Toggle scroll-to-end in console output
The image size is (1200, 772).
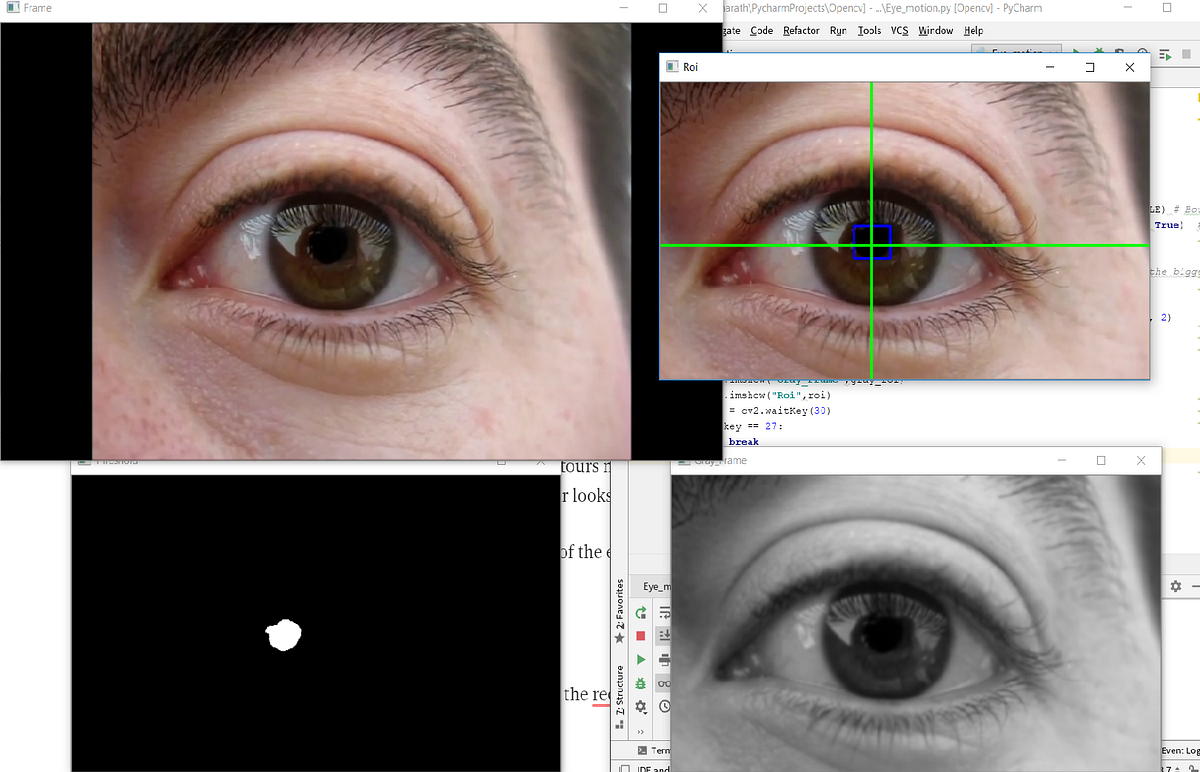click(x=663, y=634)
